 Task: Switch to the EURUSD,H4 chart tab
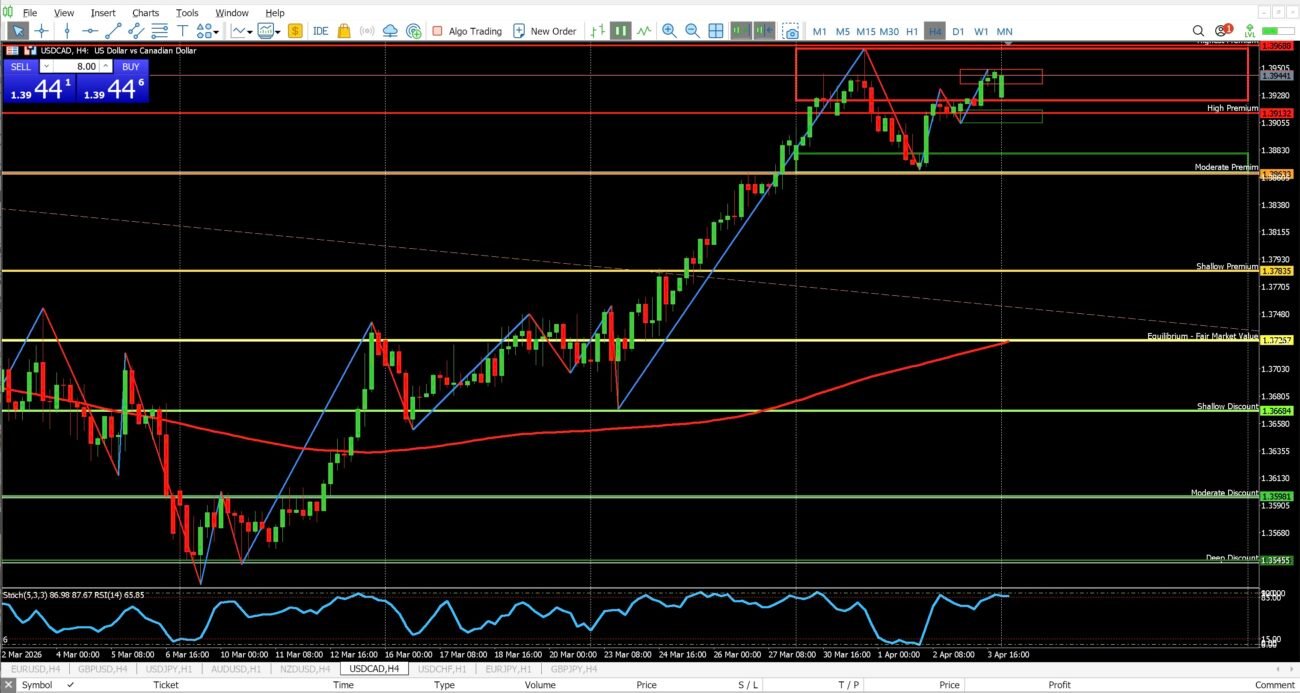click(x=32, y=668)
